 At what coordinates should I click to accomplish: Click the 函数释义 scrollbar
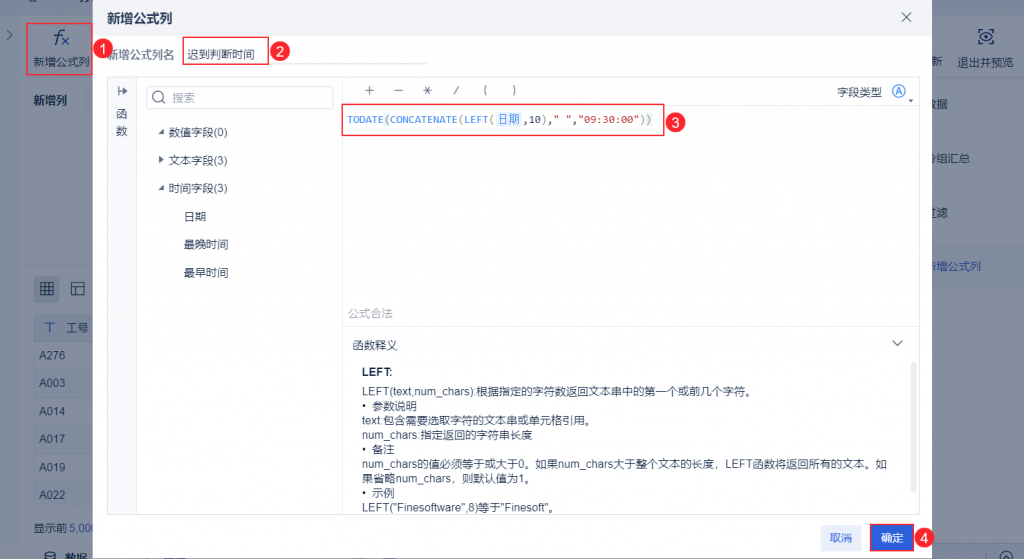click(913, 428)
